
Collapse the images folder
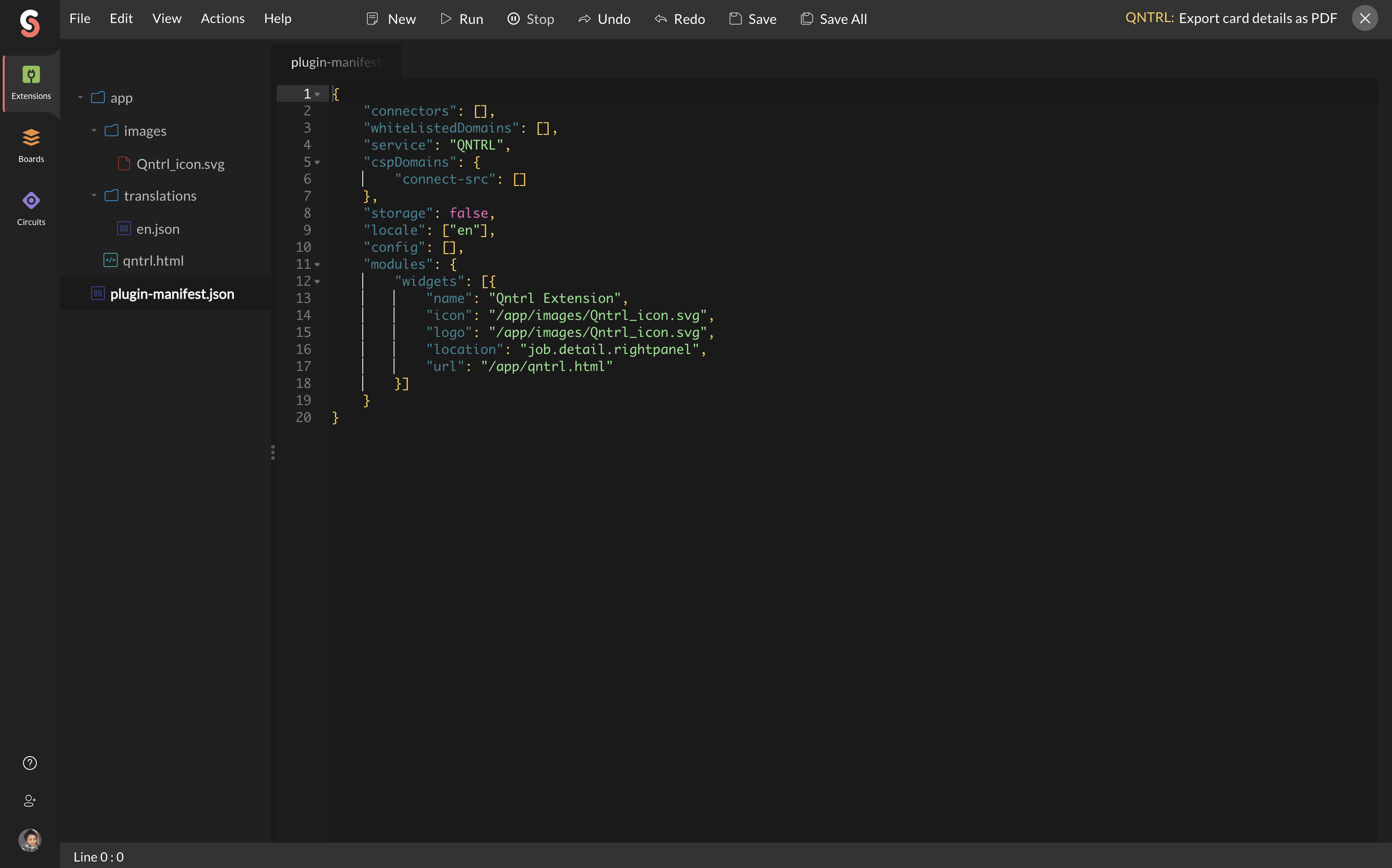(94, 130)
